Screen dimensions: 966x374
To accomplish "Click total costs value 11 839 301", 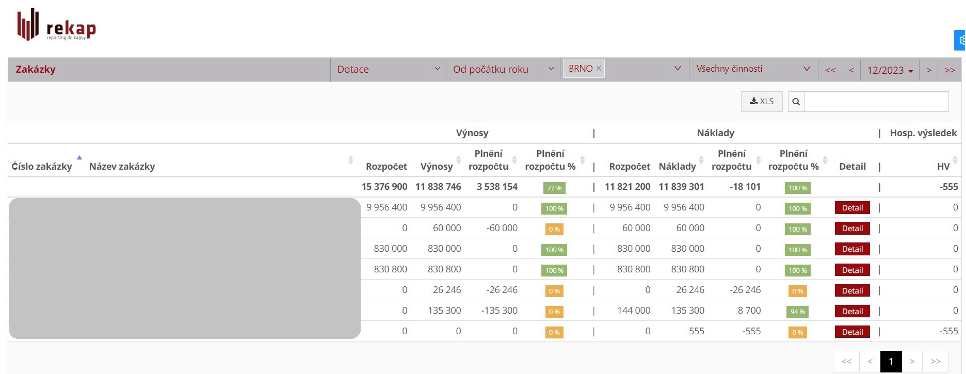I will pos(681,187).
